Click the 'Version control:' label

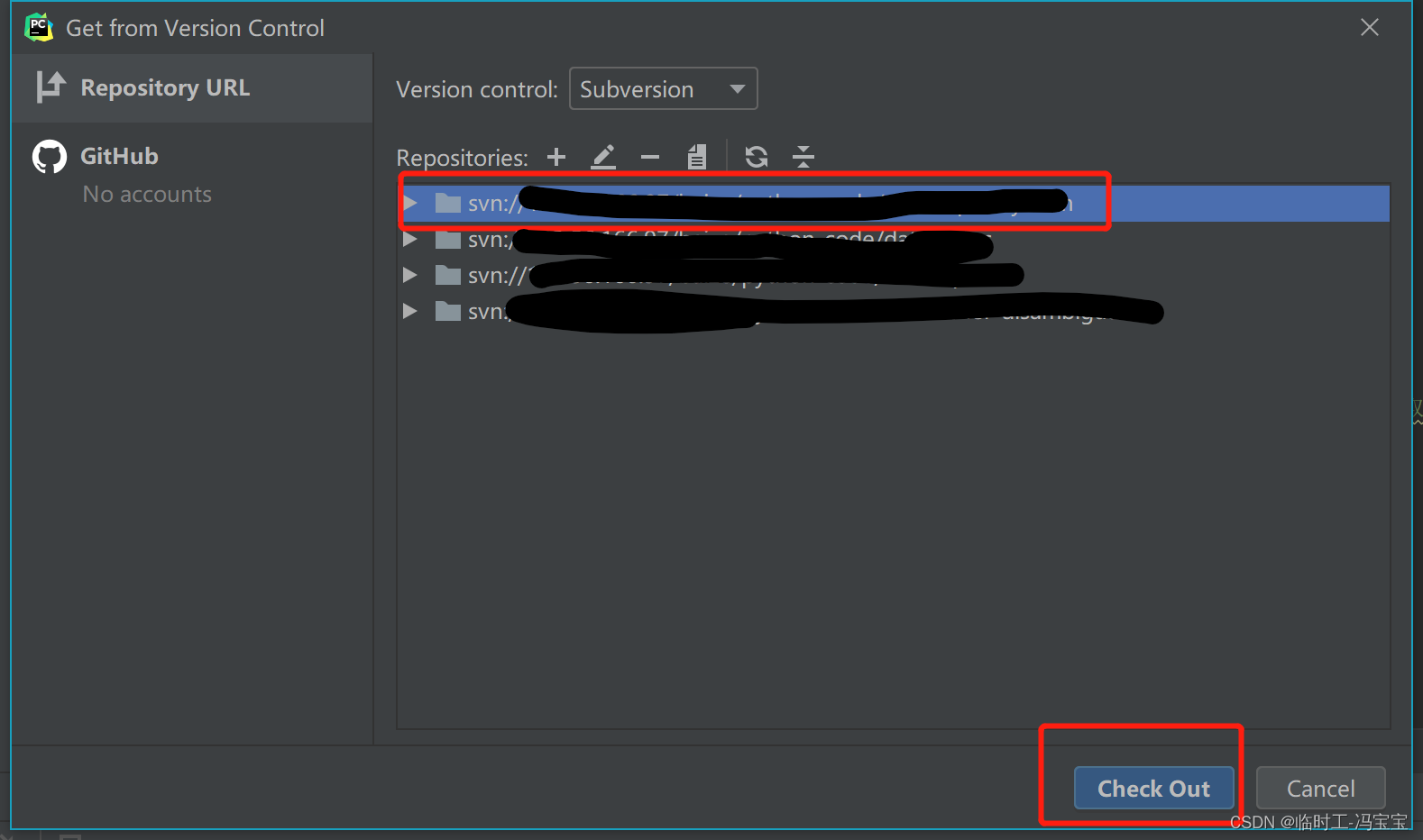point(477,89)
